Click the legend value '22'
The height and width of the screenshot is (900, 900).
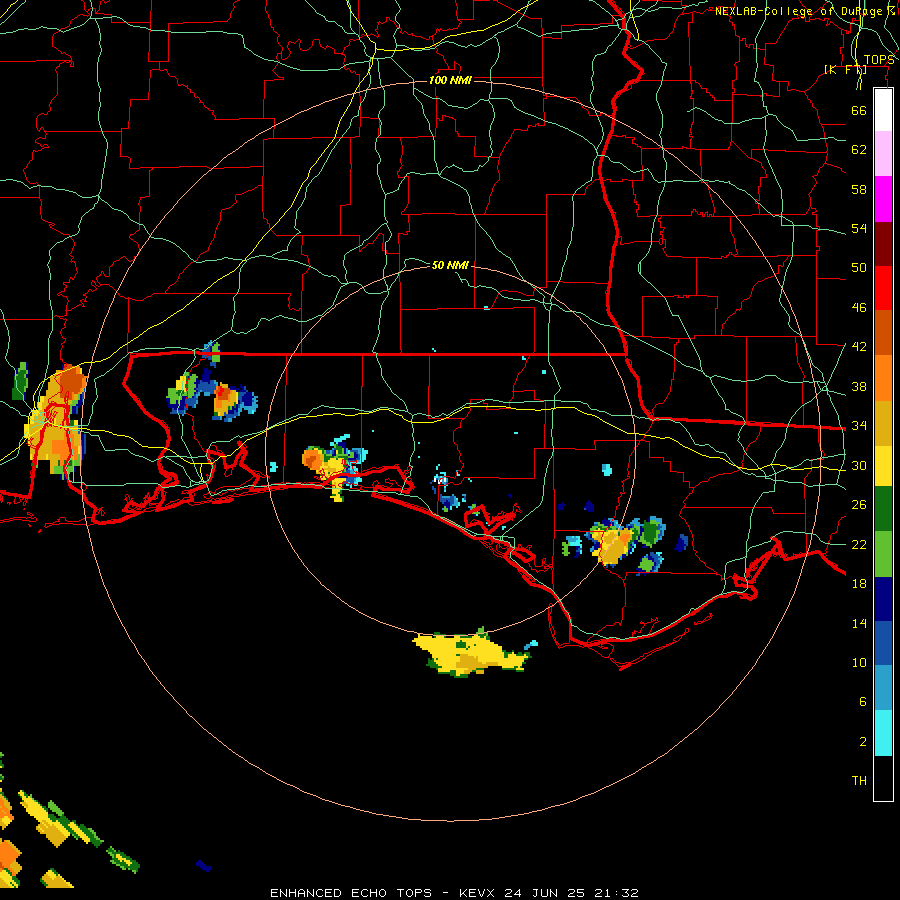[x=859, y=544]
